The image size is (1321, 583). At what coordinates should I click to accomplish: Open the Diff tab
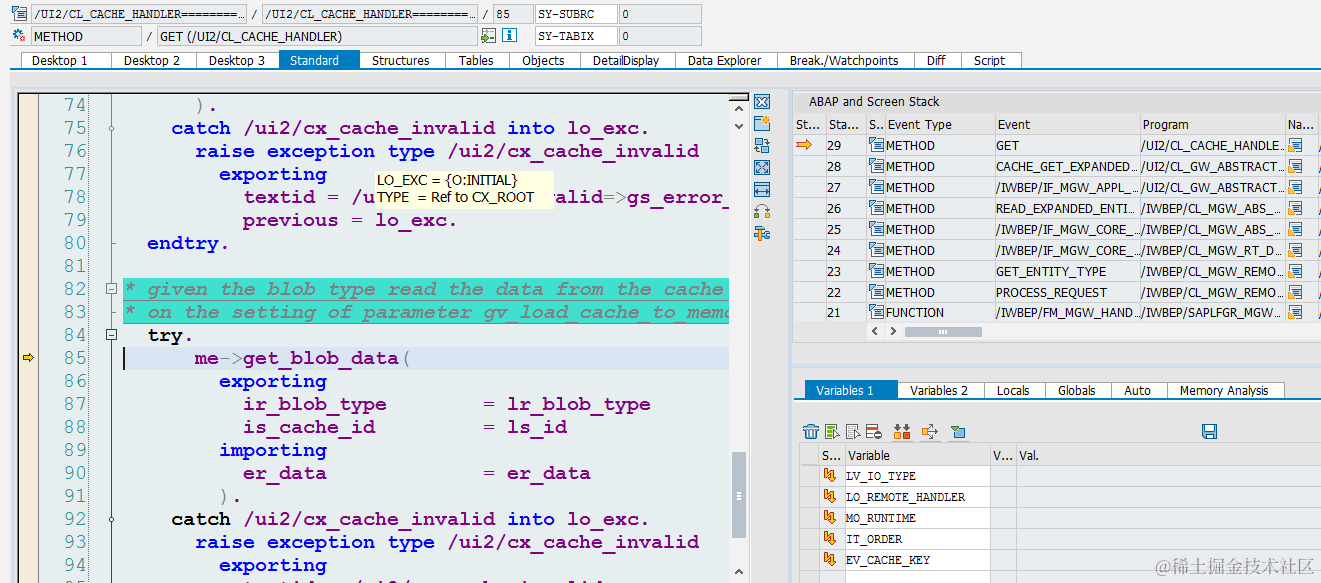(x=936, y=60)
